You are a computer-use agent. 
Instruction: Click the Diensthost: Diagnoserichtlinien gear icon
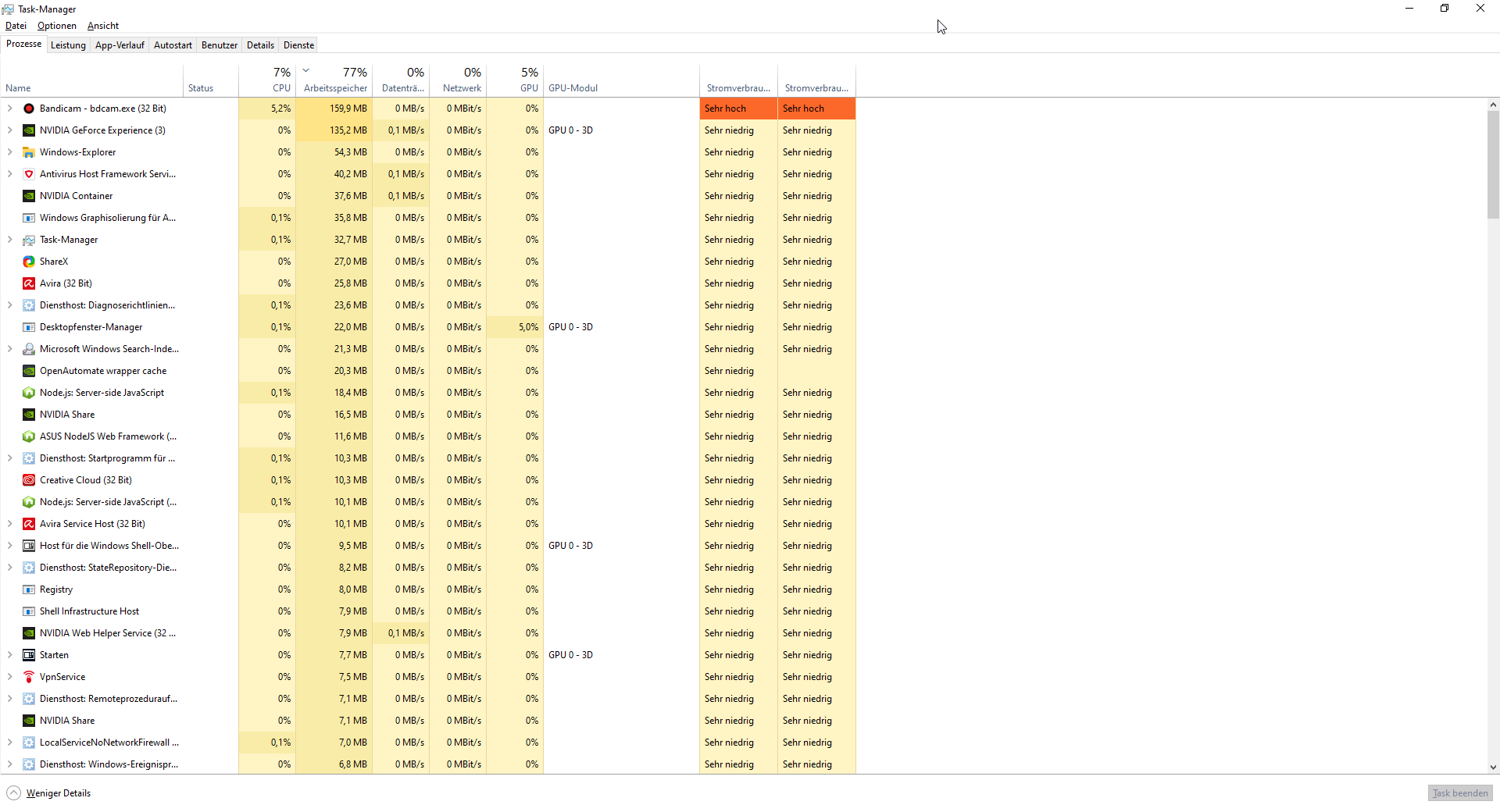pyautogui.click(x=29, y=305)
